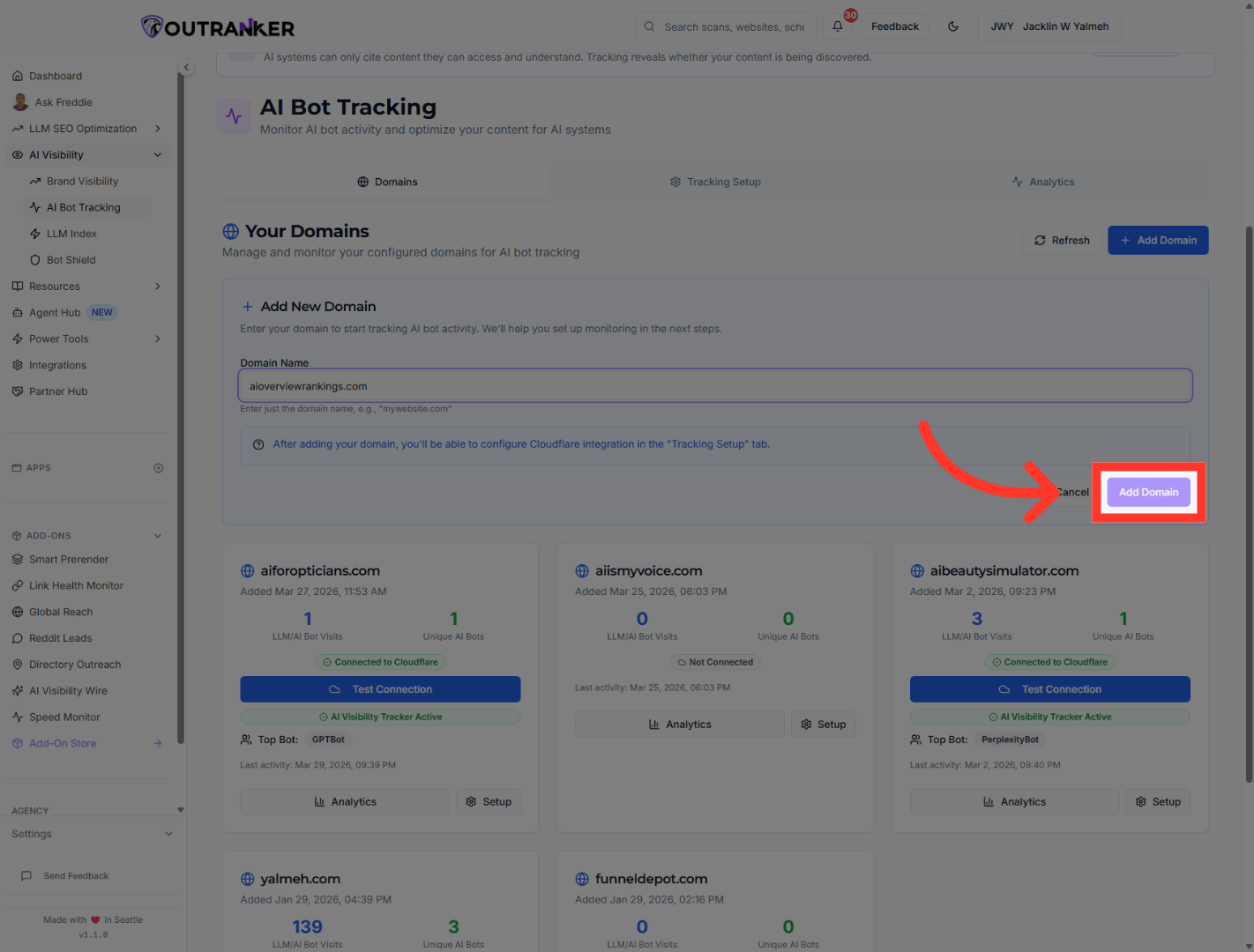Viewport: 1254px width, 952px height.
Task: Open Reddit Leads add-on
Action: tap(60, 638)
